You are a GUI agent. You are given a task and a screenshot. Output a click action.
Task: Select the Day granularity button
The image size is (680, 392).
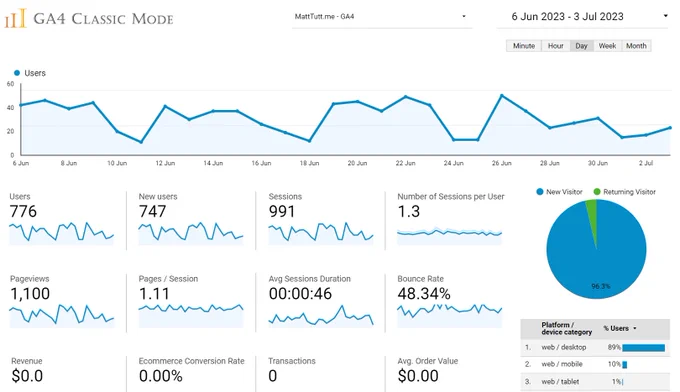pyautogui.click(x=582, y=46)
